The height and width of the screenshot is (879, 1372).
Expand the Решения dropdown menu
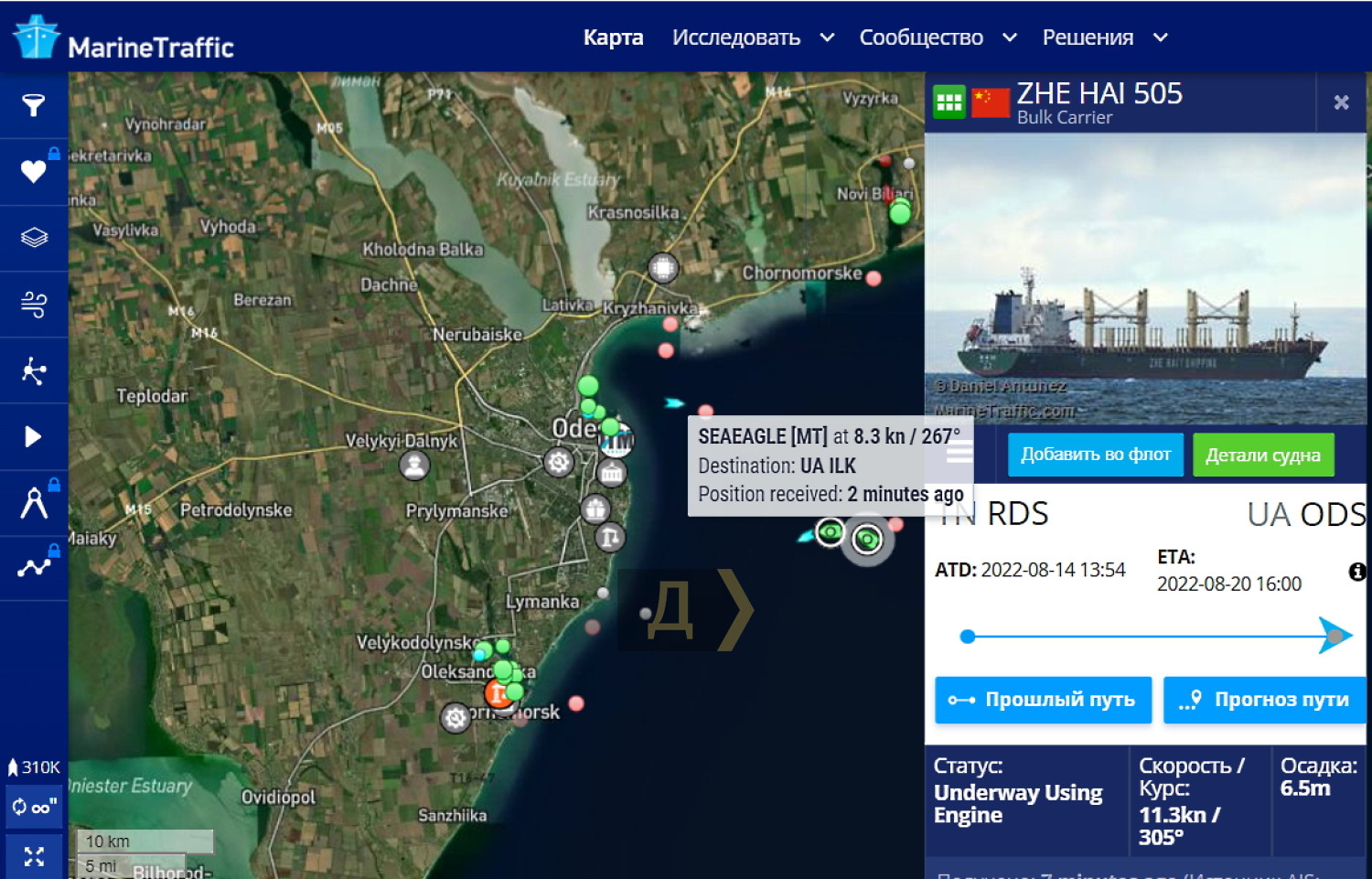[1105, 38]
